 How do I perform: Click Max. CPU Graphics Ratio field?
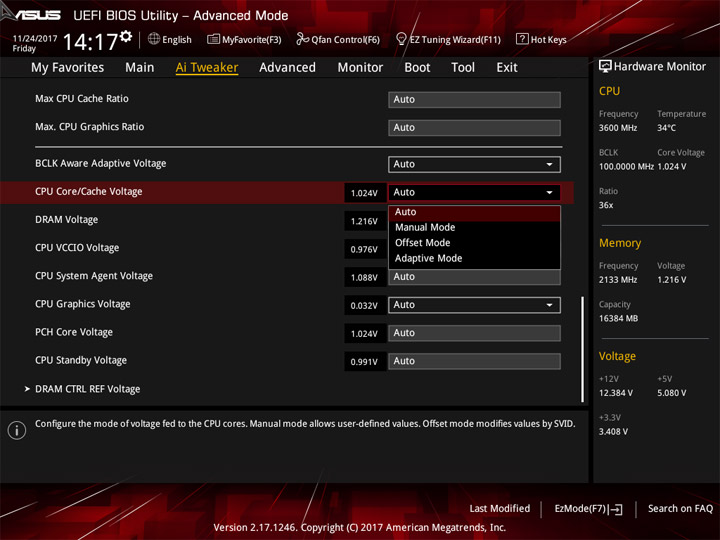(474, 128)
